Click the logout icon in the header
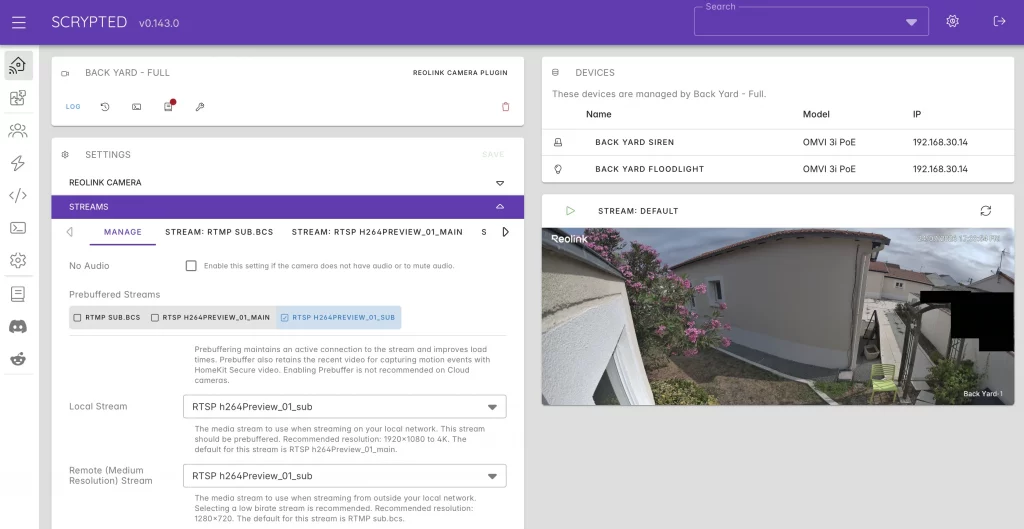 click(x=999, y=22)
